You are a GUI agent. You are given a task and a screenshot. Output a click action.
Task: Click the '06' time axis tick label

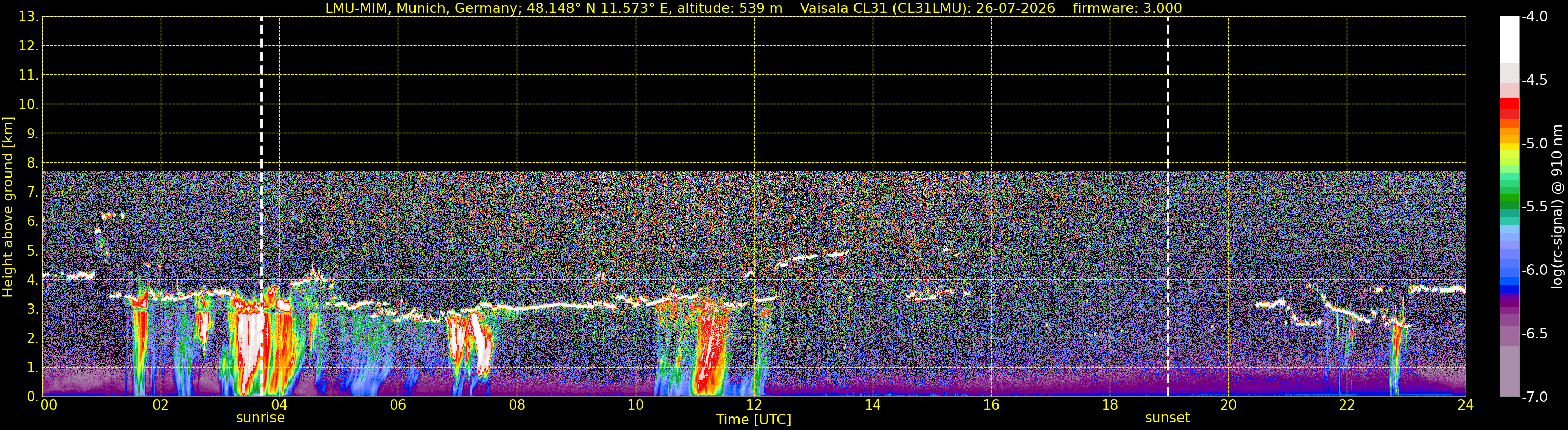click(398, 405)
